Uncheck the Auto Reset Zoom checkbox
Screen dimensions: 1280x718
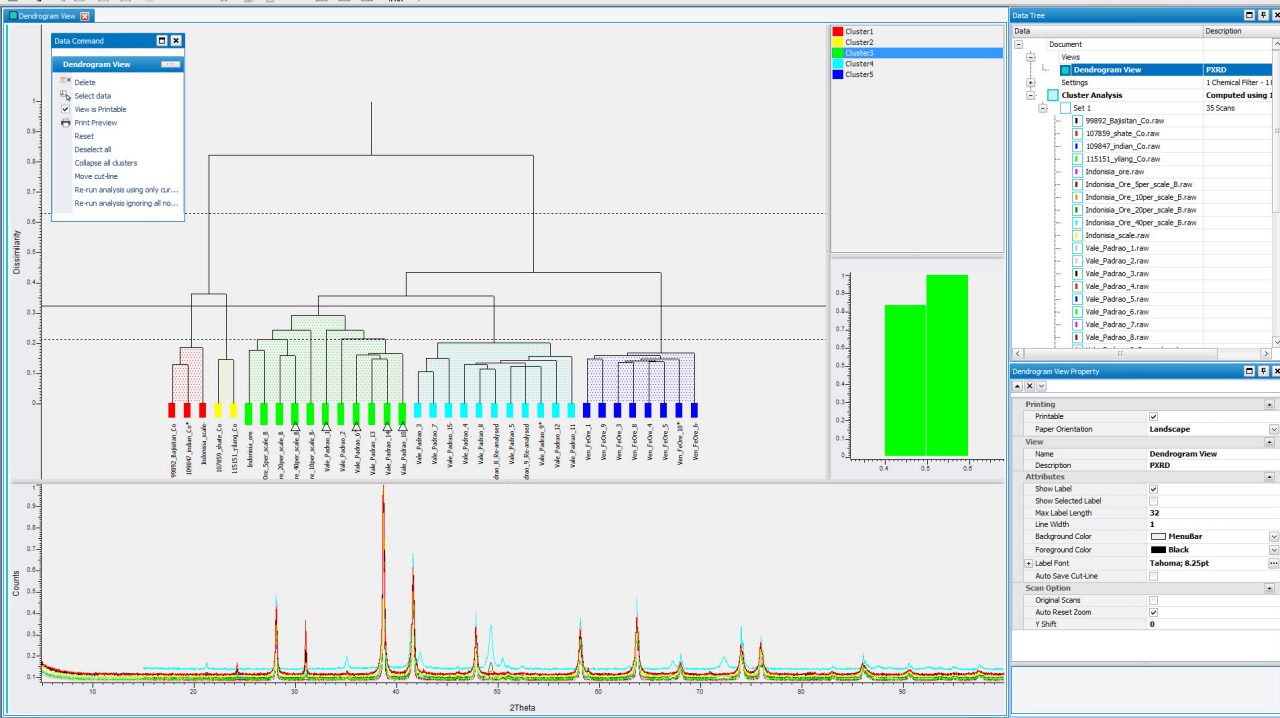tap(1153, 612)
